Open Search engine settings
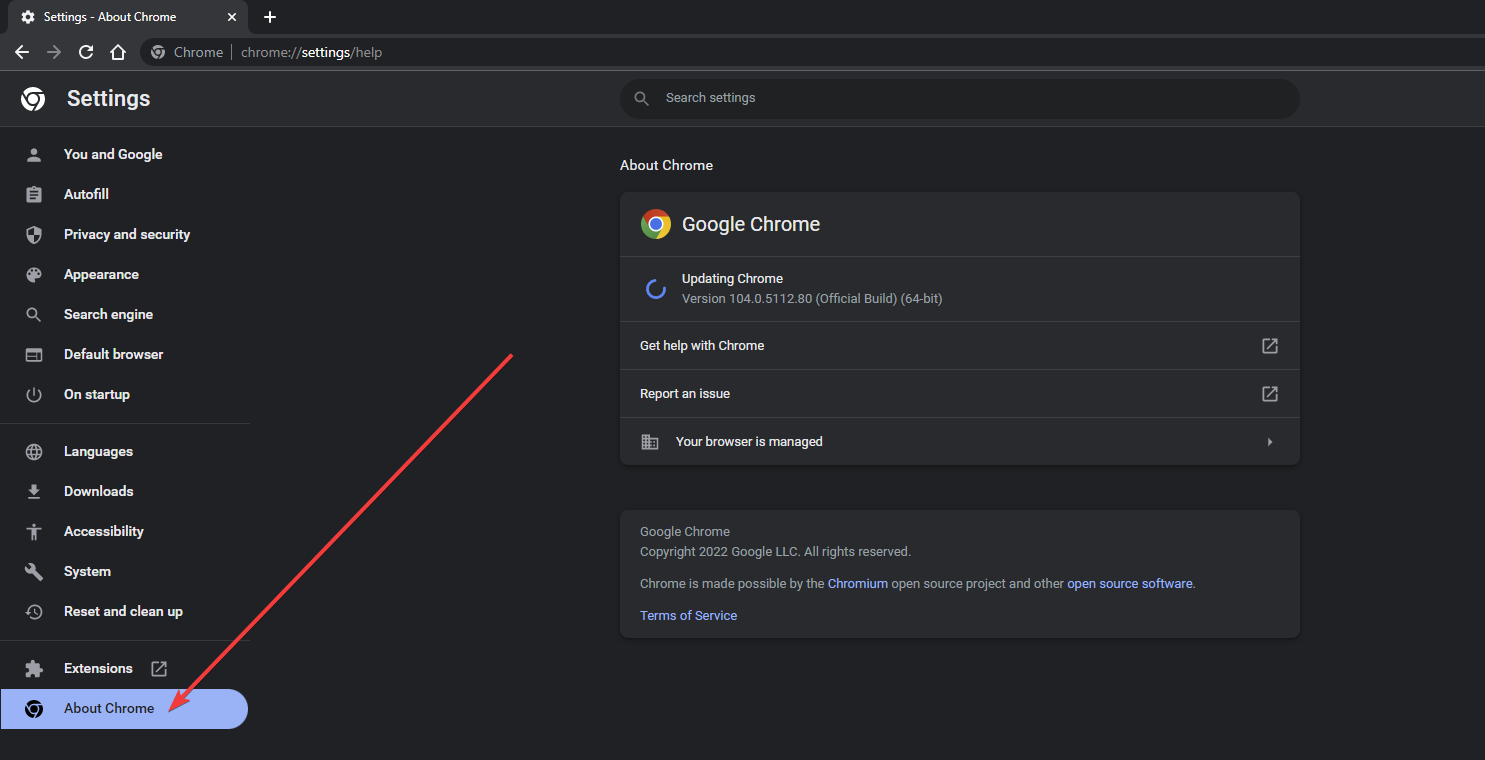Screen dimensions: 1485x760 pyautogui.click(x=108, y=314)
